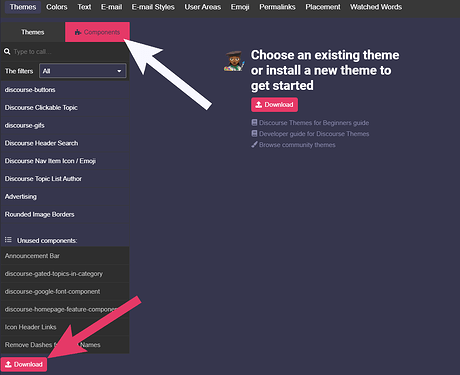This screenshot has width=460, height=375.
Task: Click the artist emoji image
Action: click(234, 61)
